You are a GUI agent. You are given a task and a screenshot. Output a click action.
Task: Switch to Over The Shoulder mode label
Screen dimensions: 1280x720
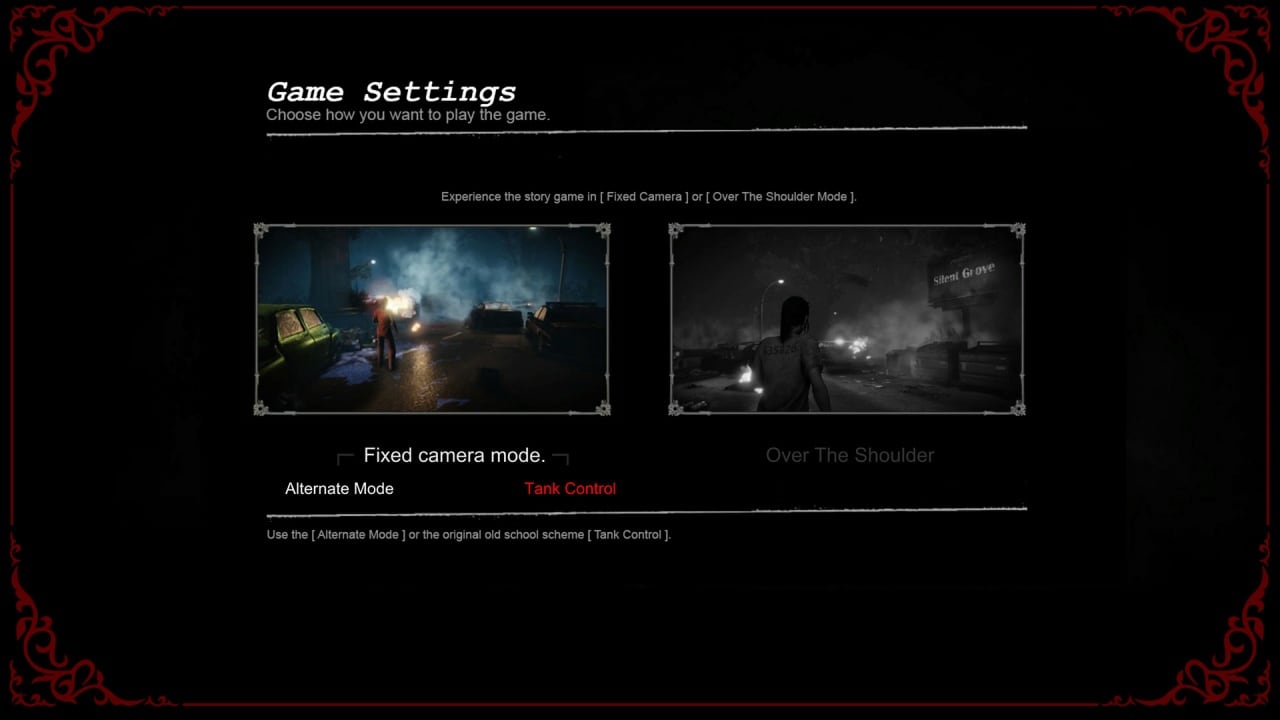click(x=849, y=455)
